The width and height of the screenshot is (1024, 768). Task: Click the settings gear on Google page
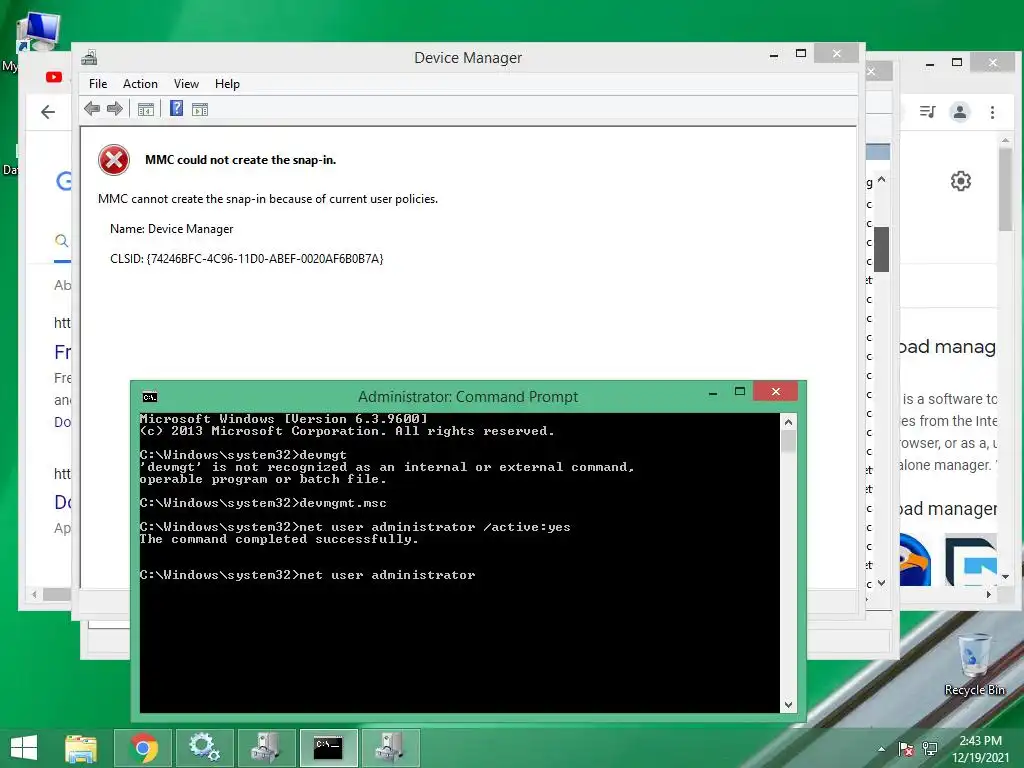click(x=961, y=181)
